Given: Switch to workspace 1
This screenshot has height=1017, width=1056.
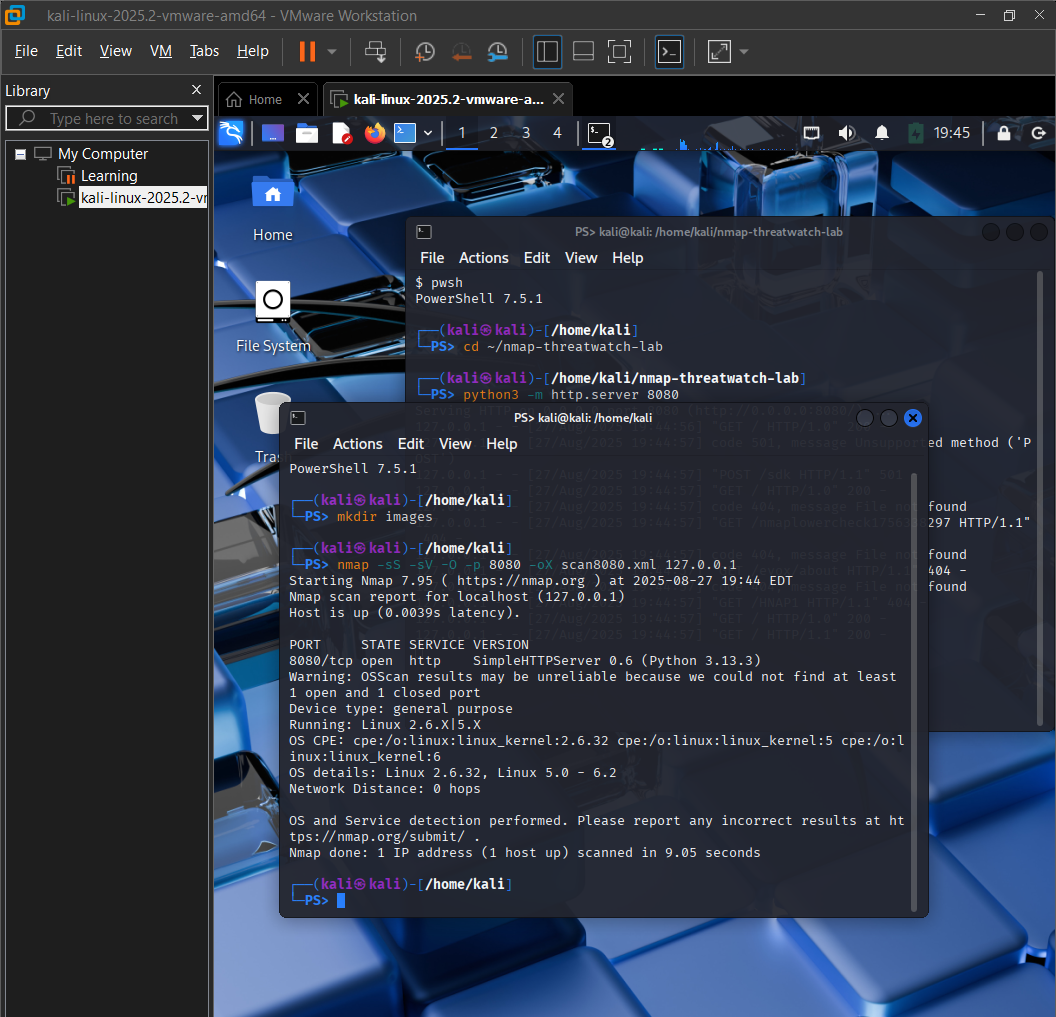Looking at the screenshot, I should 462,133.
